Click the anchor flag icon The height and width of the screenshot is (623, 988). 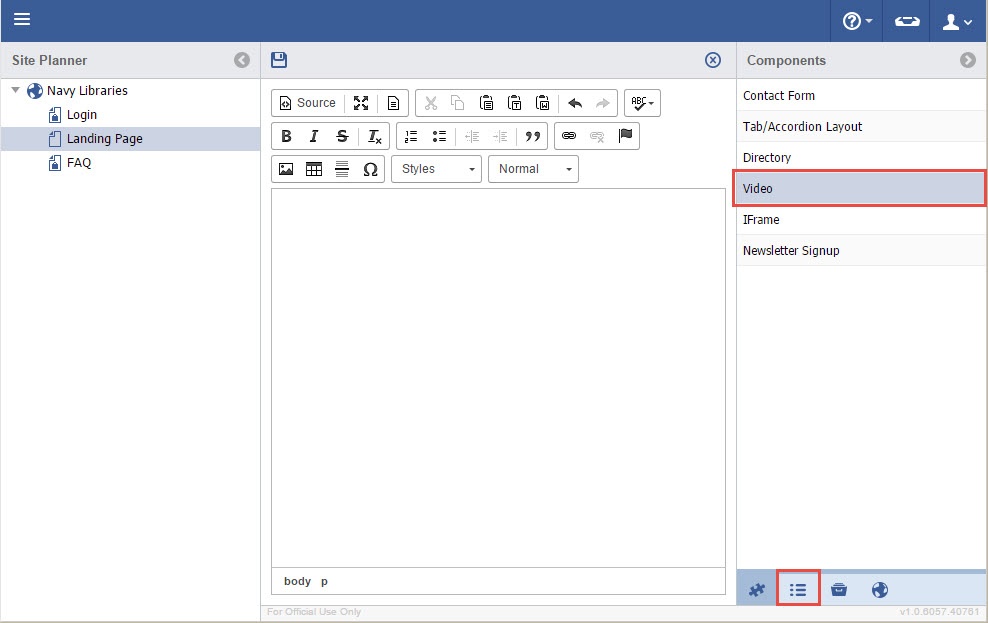click(x=625, y=136)
